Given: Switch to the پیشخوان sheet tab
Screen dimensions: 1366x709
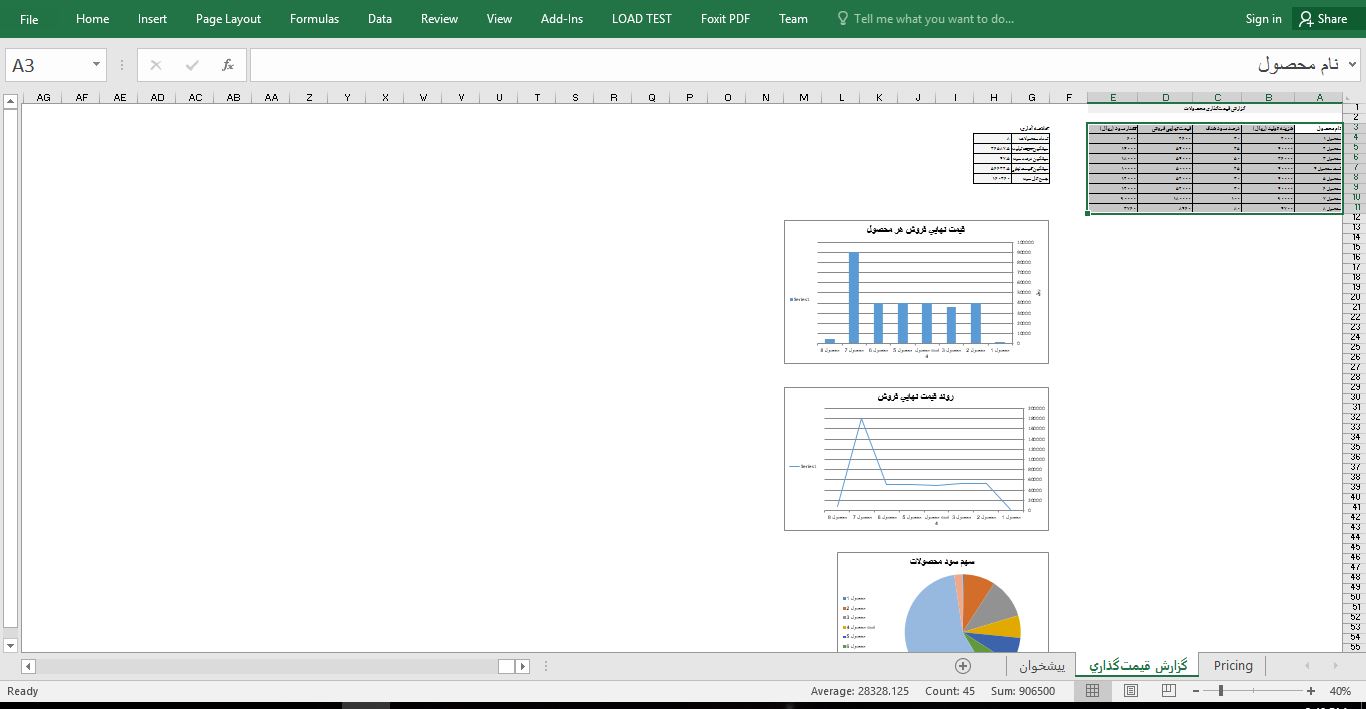Looking at the screenshot, I should (1042, 666).
